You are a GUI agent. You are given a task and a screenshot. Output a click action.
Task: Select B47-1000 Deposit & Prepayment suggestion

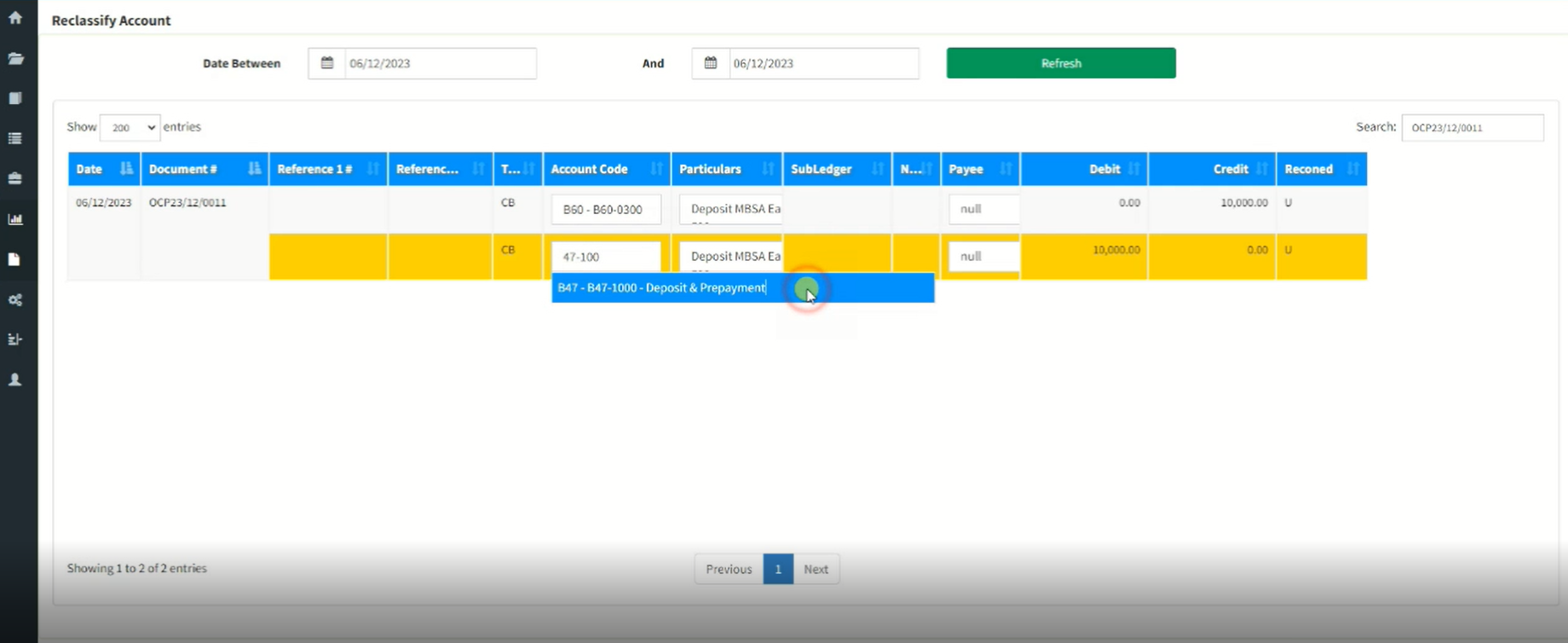[x=661, y=288]
